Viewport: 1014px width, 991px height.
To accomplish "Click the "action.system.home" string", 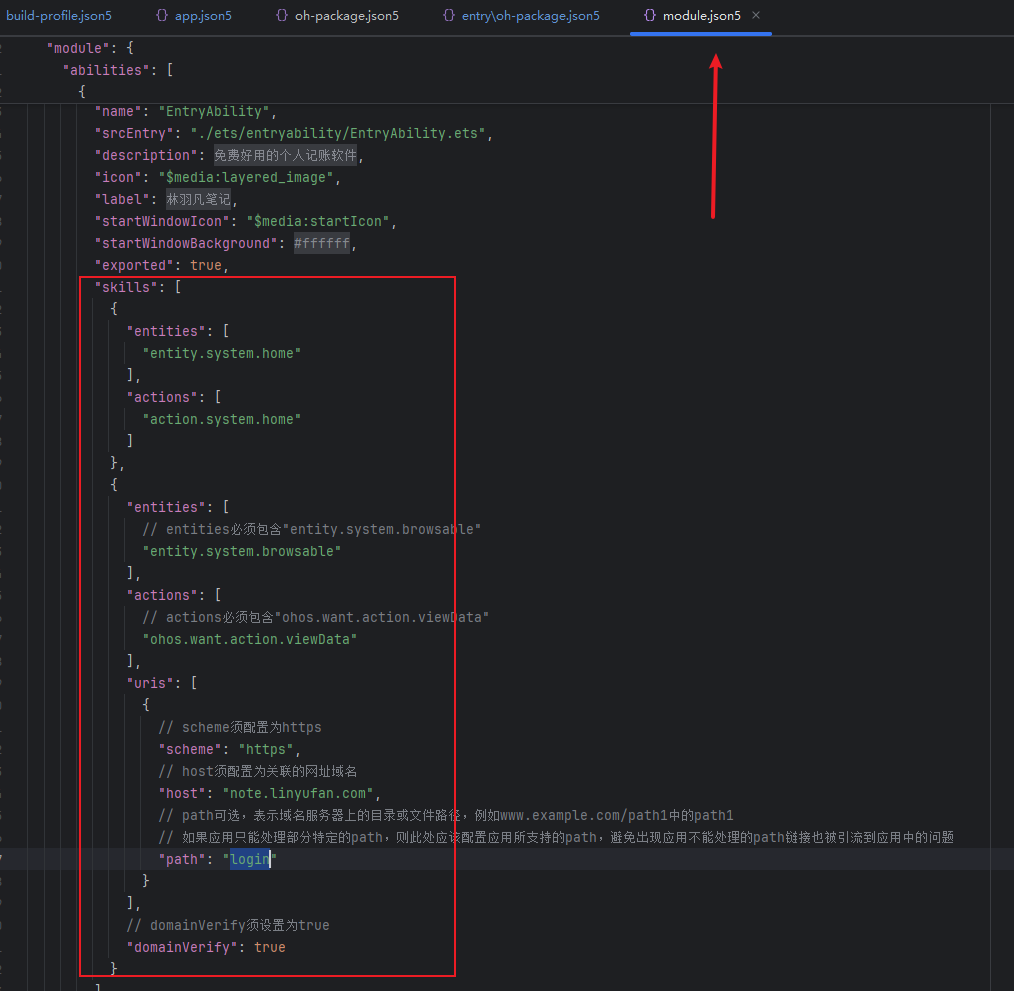I will click(222, 419).
